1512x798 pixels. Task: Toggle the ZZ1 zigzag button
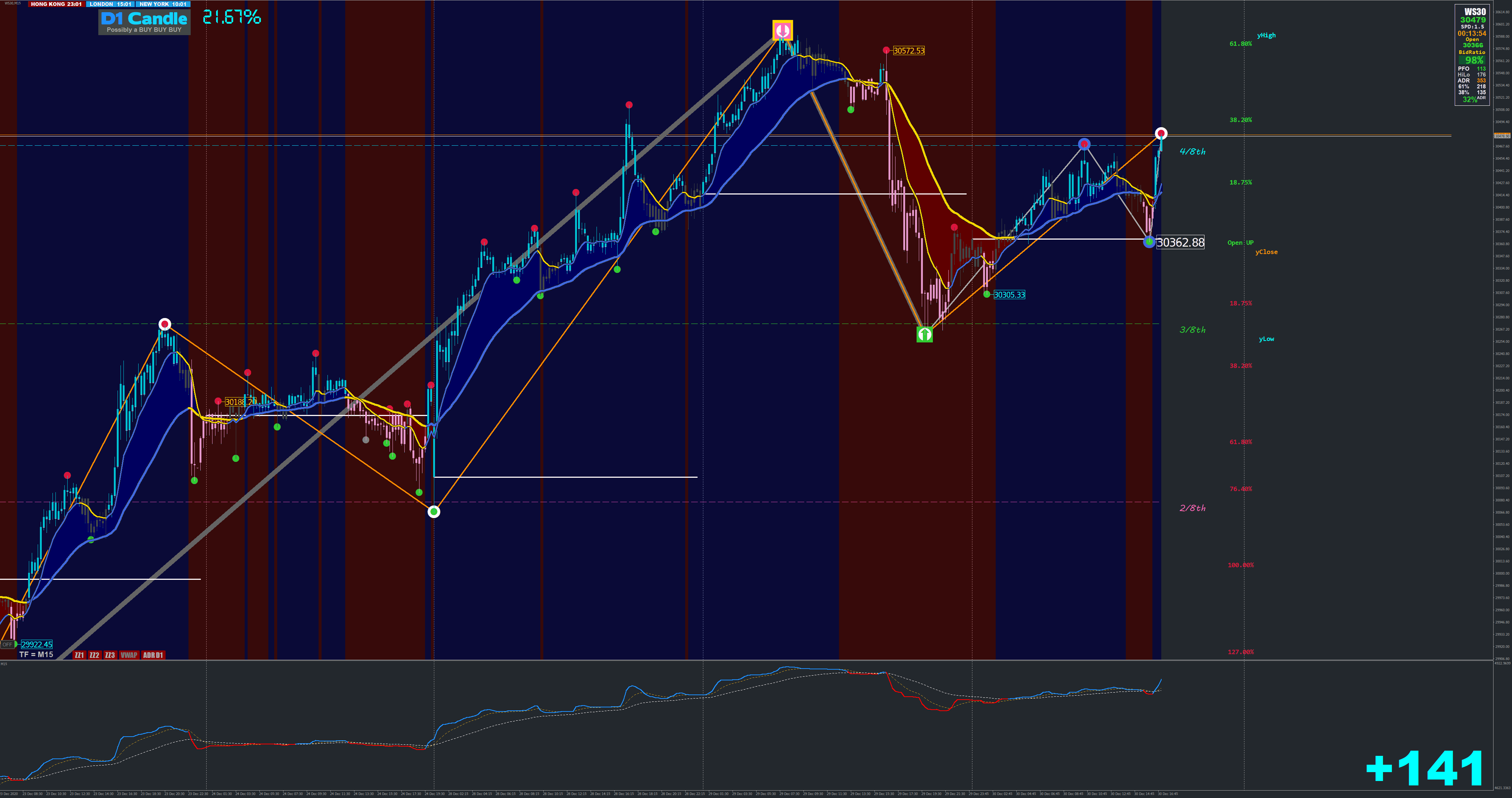79,655
